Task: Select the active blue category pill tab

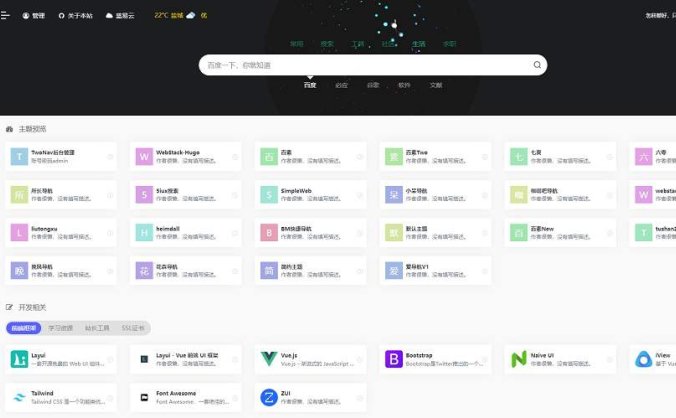Action: [24, 328]
